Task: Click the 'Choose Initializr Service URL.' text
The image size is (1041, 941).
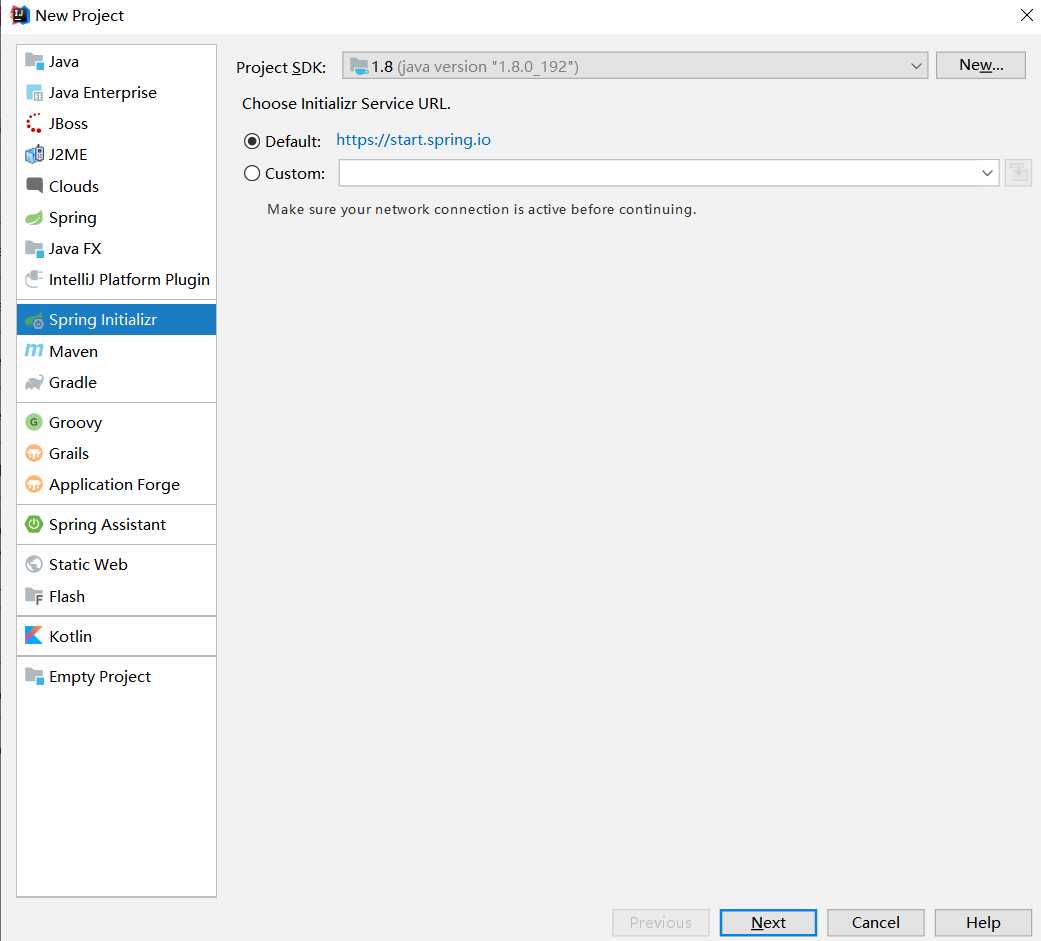Action: click(346, 104)
